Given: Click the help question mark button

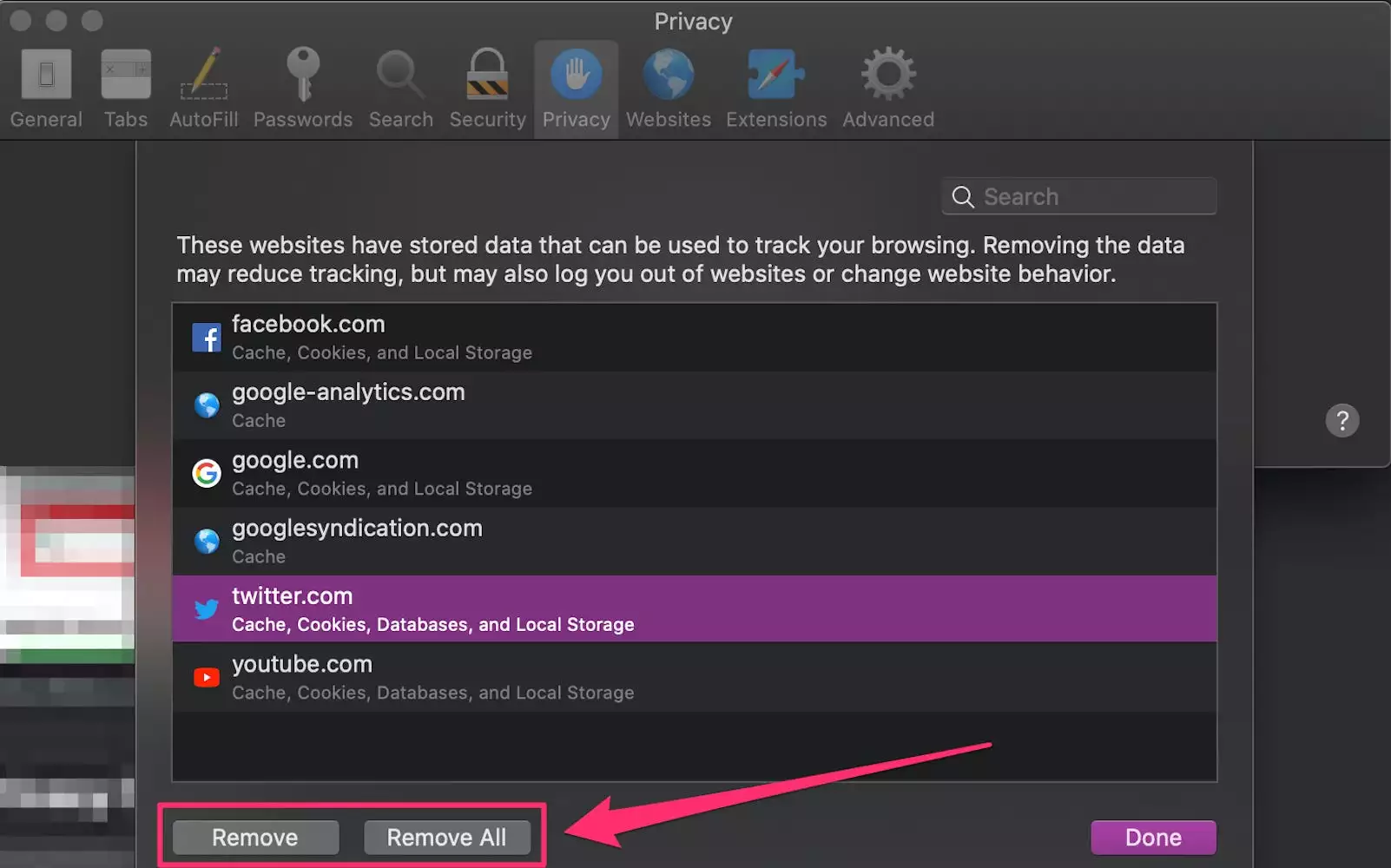Looking at the screenshot, I should click(1342, 421).
